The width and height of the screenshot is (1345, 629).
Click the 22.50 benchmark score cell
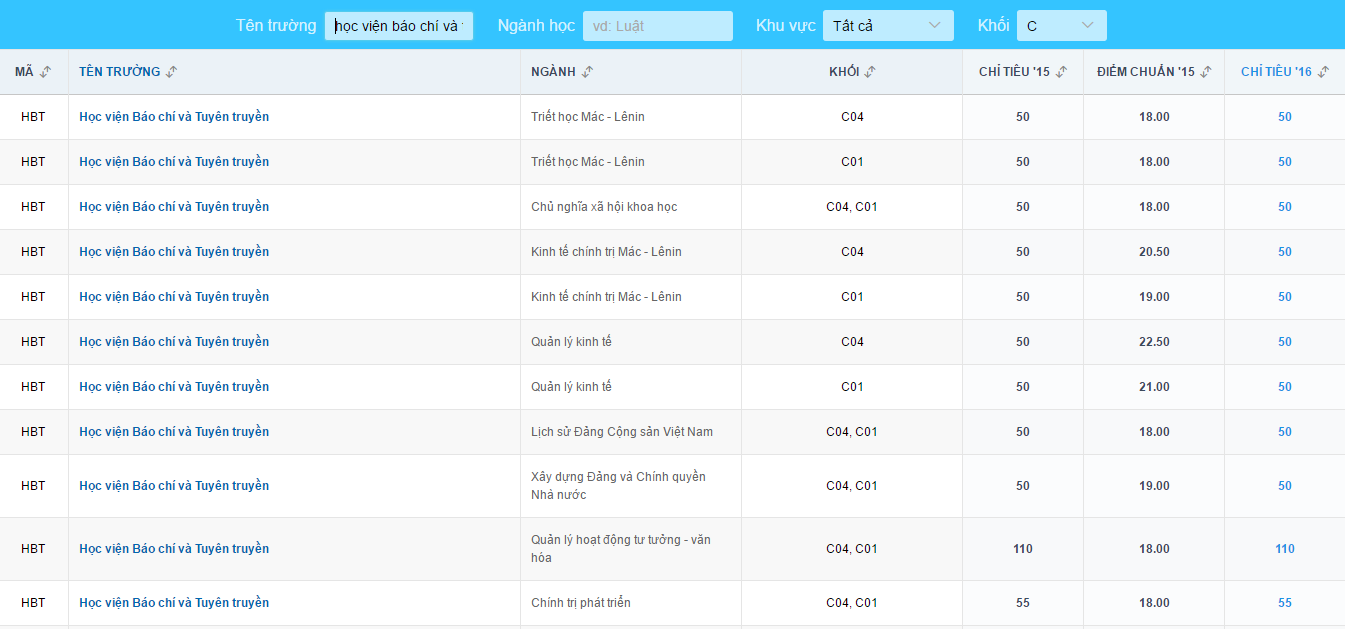pos(1153,342)
